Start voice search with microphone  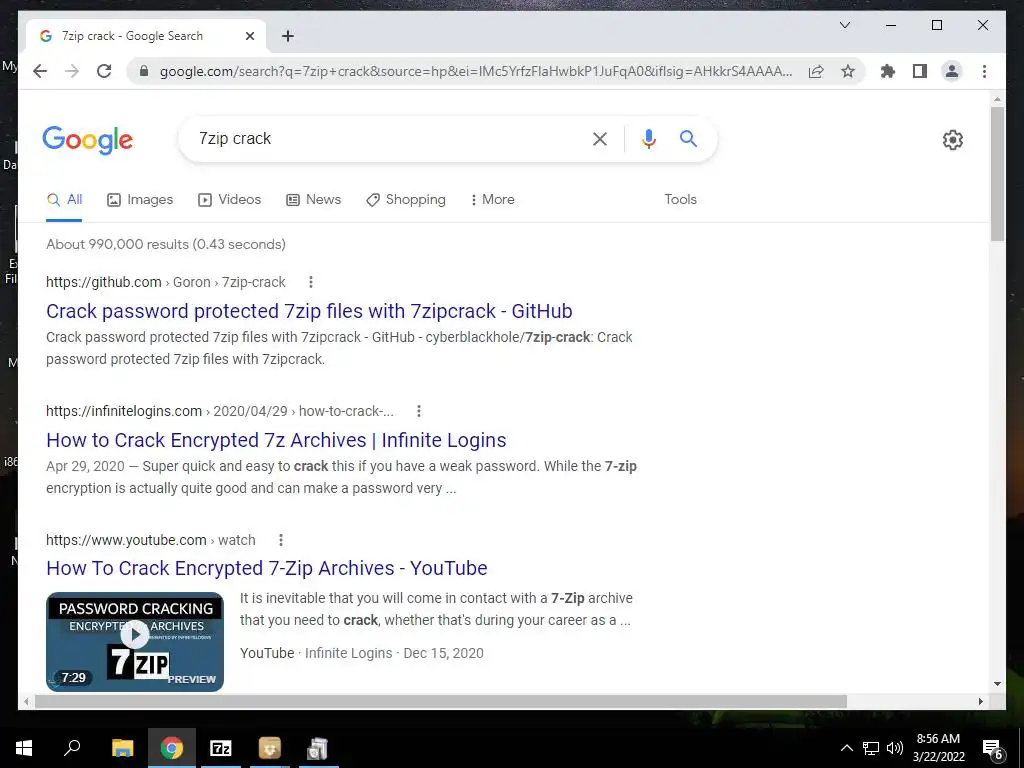[x=648, y=138]
